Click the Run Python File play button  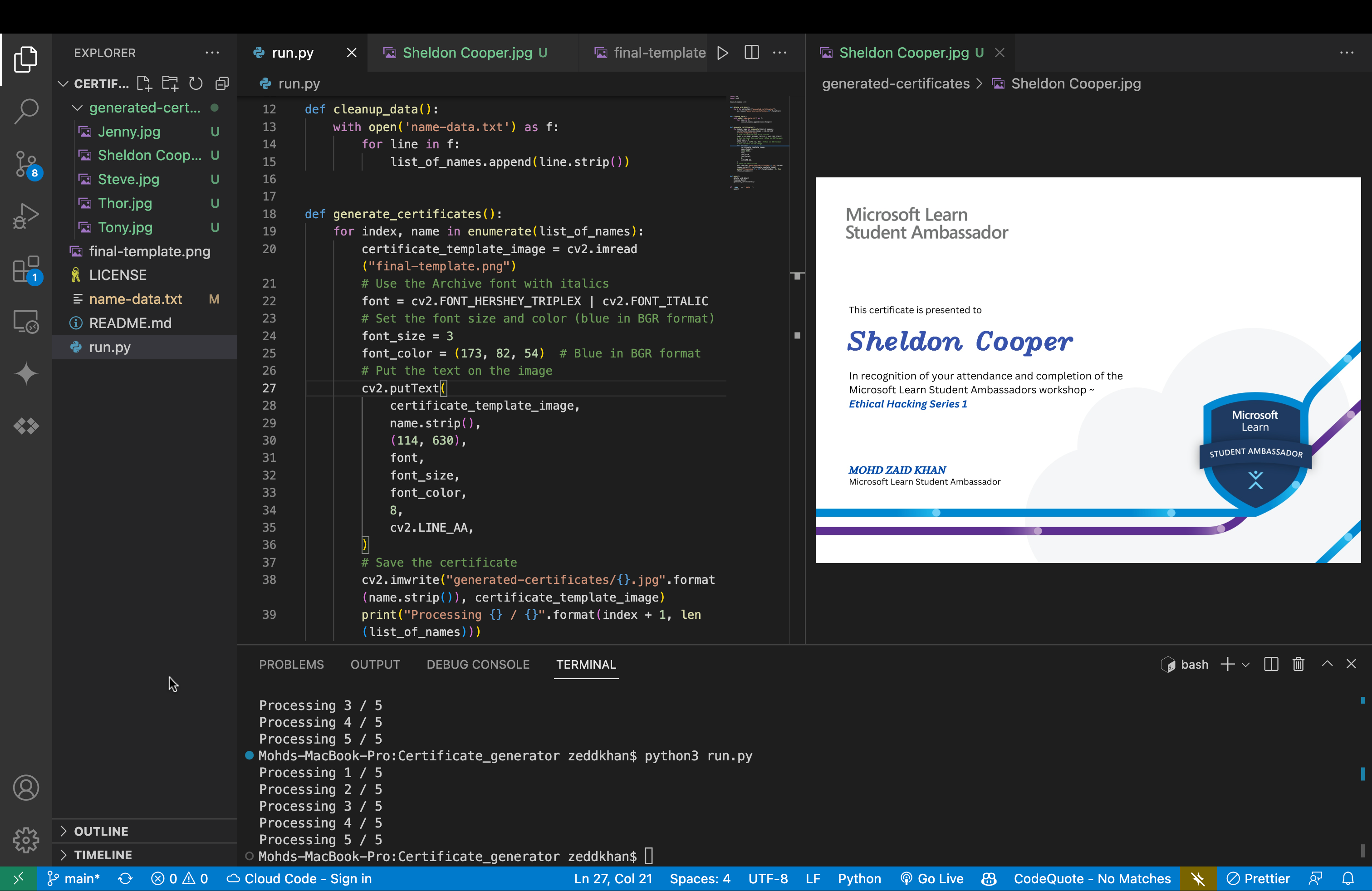722,53
